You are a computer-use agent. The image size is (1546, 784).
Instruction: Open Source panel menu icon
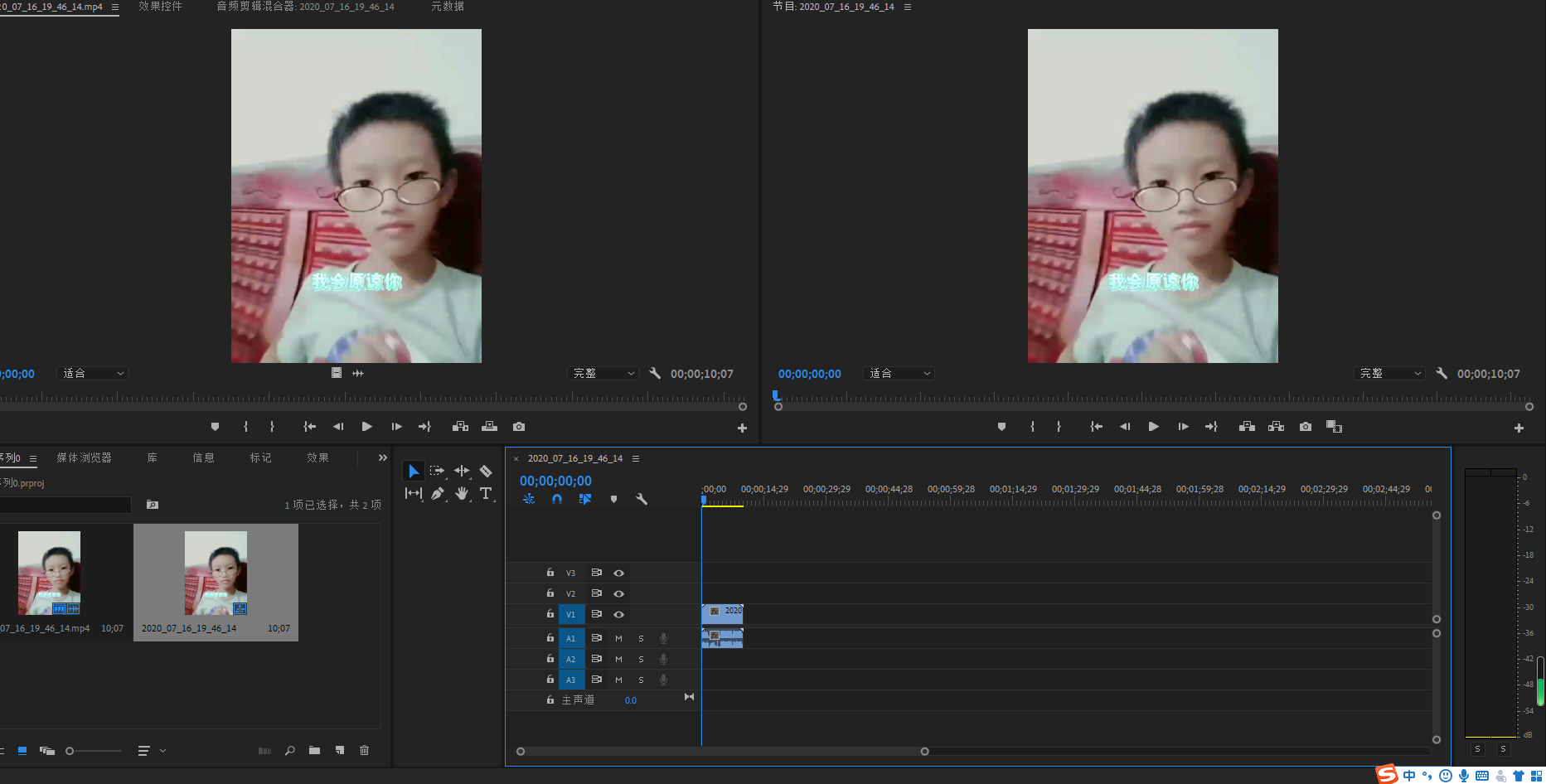click(115, 7)
